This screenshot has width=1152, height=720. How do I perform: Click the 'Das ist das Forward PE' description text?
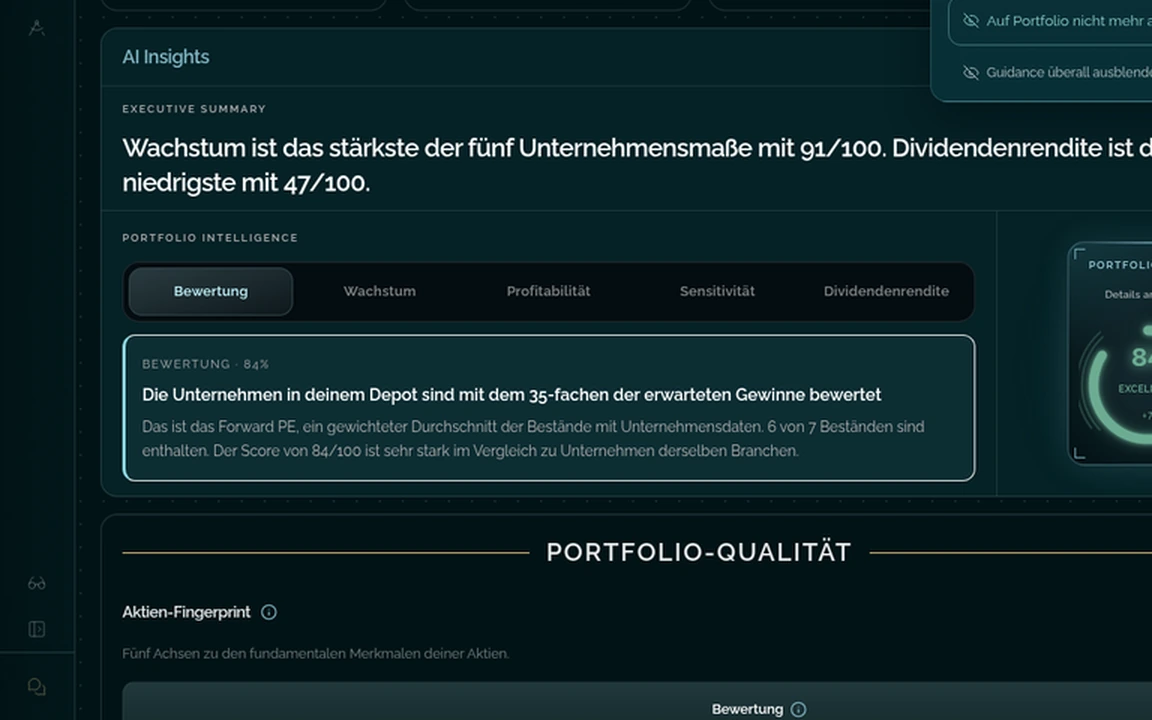pyautogui.click(x=533, y=439)
